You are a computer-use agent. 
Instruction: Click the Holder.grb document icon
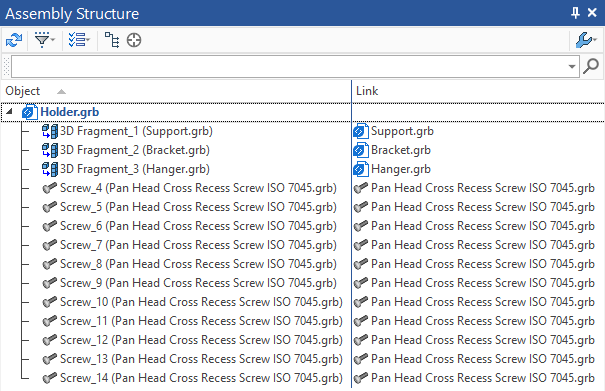coord(30,112)
